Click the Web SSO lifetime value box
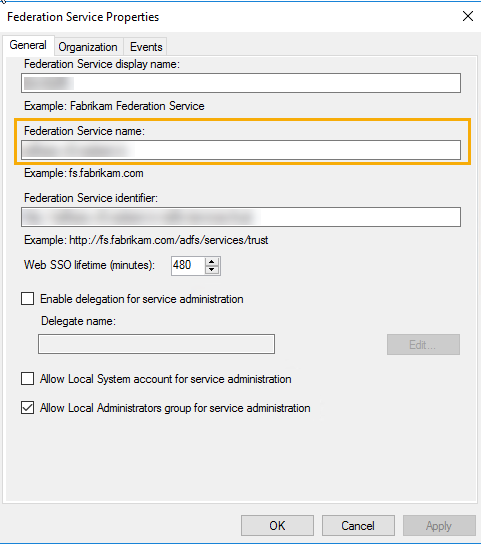This screenshot has height=544, width=481. [188, 266]
